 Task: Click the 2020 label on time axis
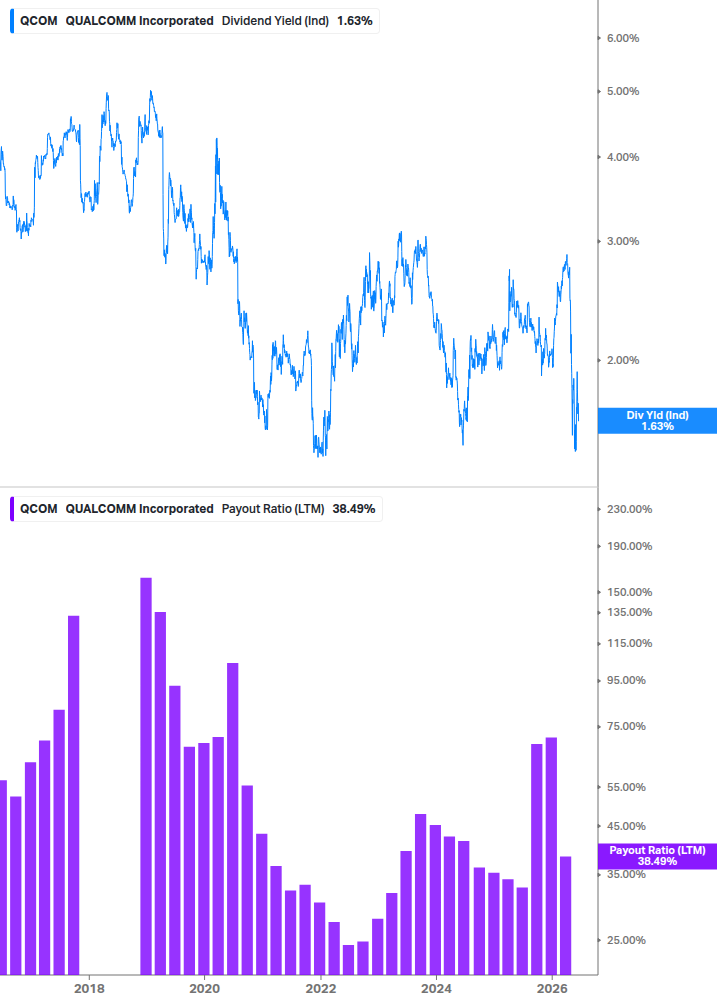point(204,988)
